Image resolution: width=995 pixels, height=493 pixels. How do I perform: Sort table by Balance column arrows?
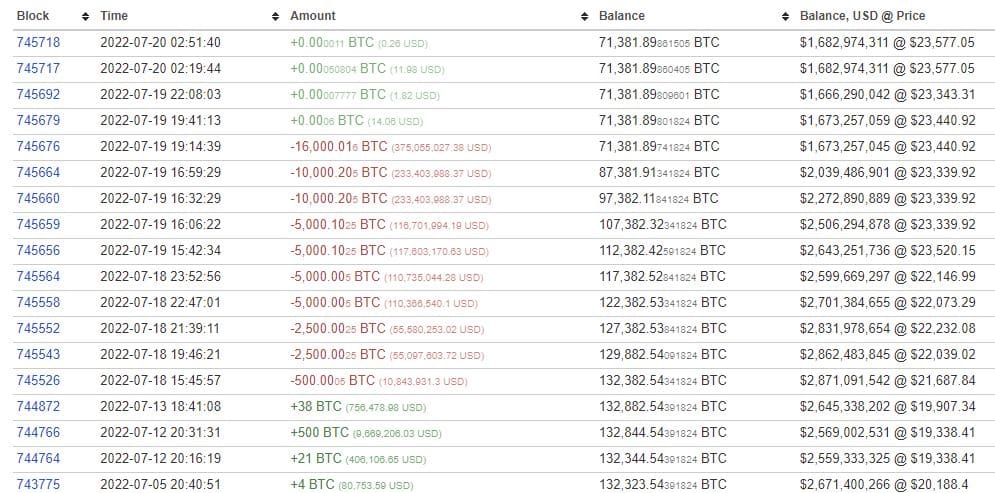tap(786, 16)
